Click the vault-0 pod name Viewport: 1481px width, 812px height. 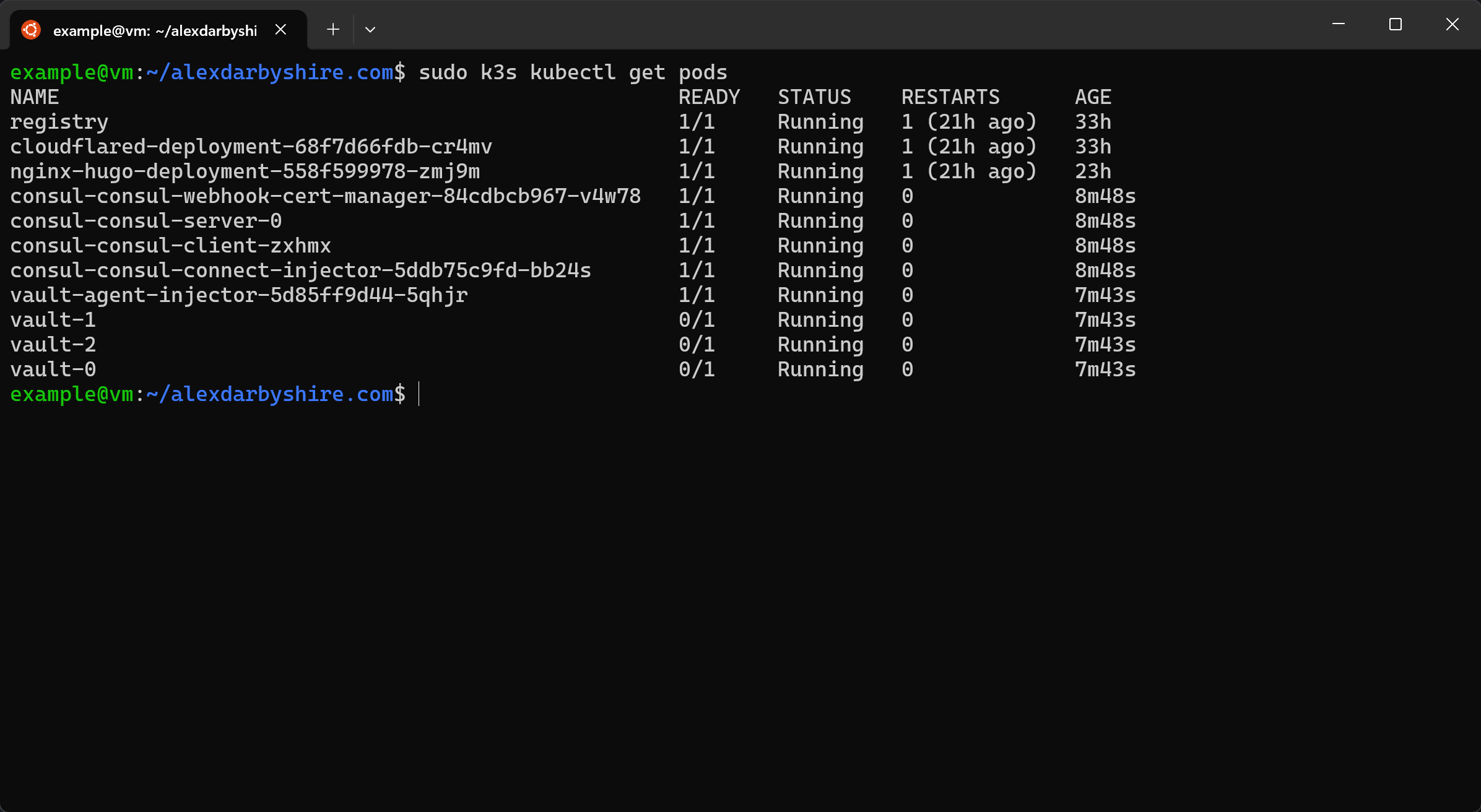pos(53,369)
